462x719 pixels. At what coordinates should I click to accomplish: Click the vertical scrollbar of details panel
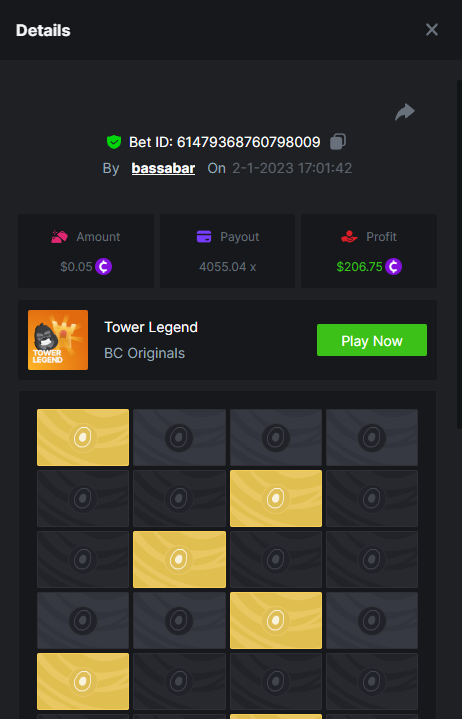[459, 254]
